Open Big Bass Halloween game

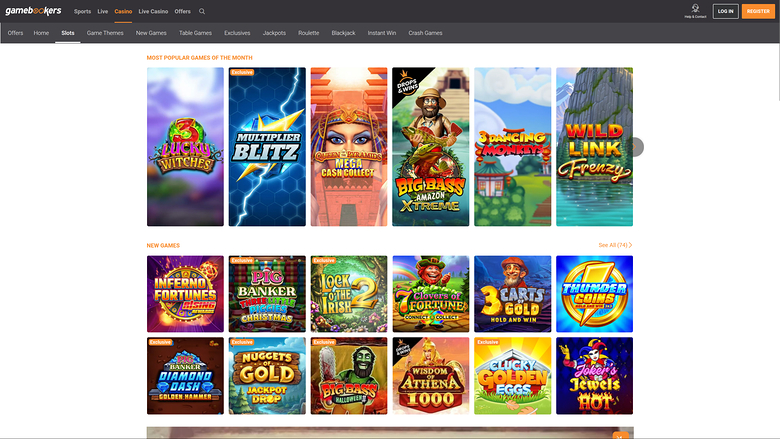349,376
